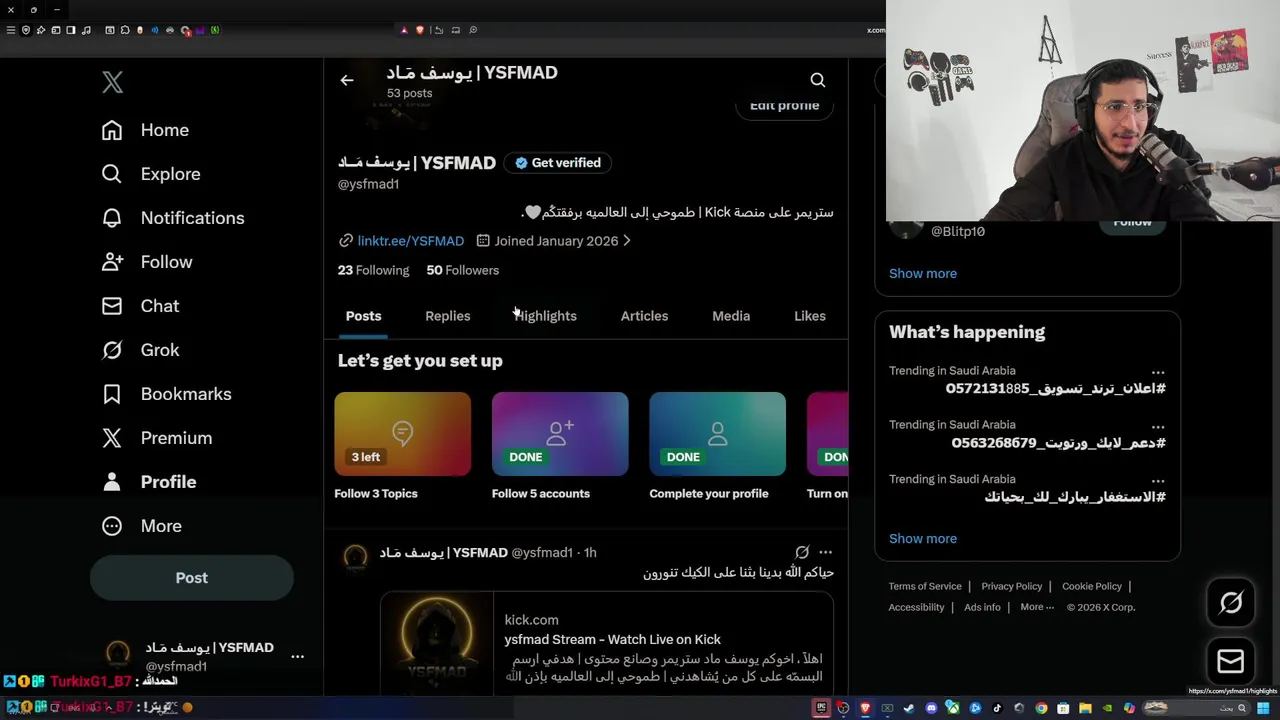Select the Posts tab

tap(363, 316)
